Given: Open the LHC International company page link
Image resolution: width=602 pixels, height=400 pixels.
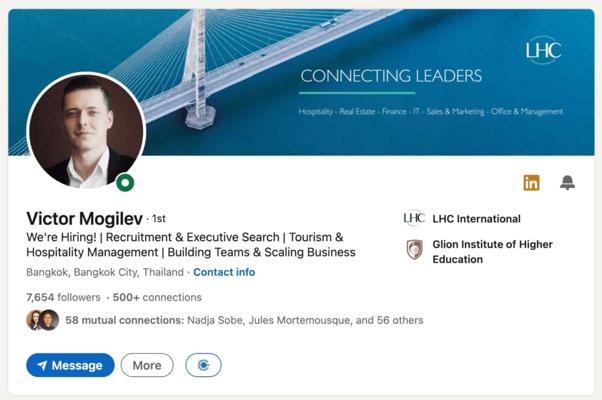Looking at the screenshot, I should [476, 219].
